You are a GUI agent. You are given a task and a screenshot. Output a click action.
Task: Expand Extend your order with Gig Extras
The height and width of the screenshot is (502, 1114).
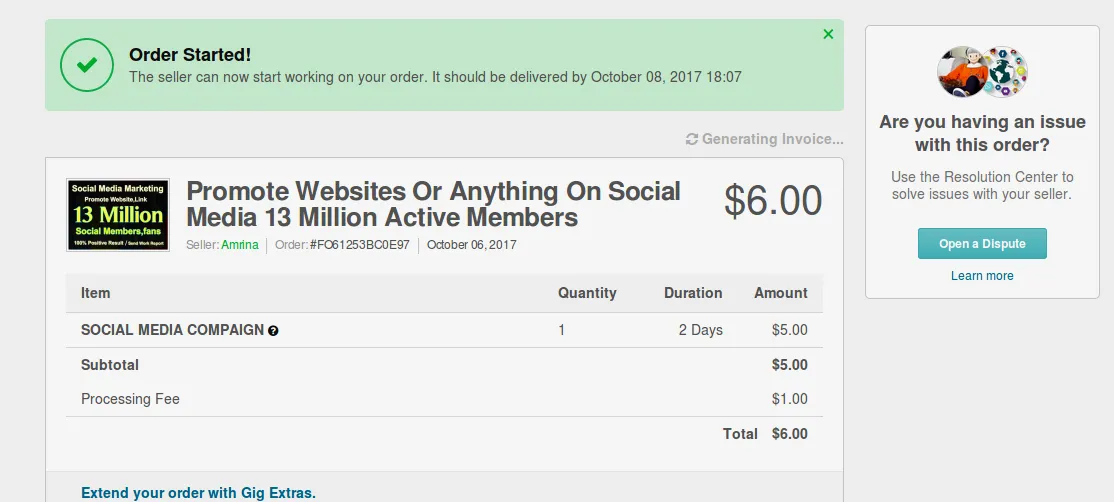coord(198,493)
